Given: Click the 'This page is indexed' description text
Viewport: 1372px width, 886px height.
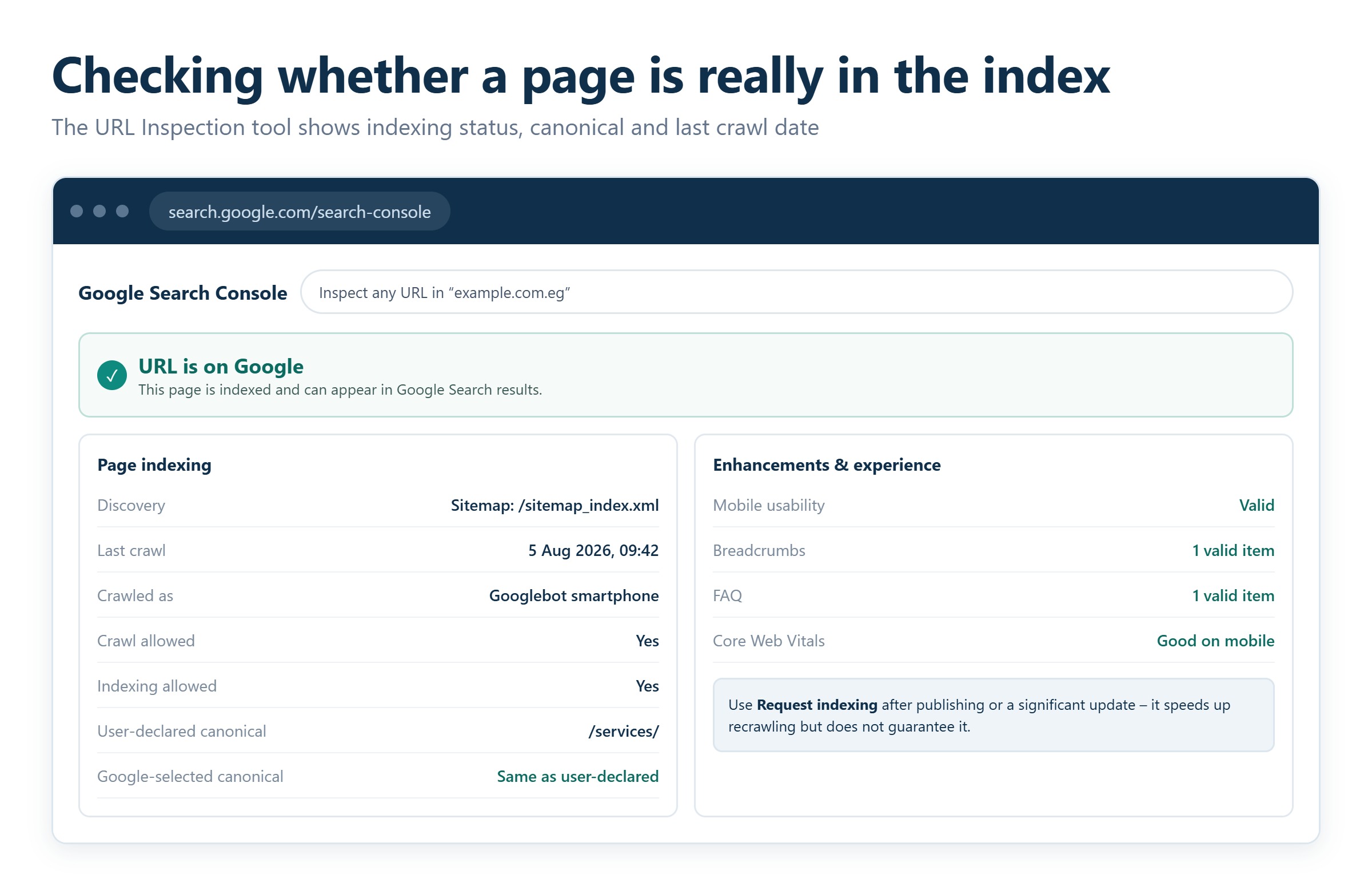Looking at the screenshot, I should pos(340,390).
